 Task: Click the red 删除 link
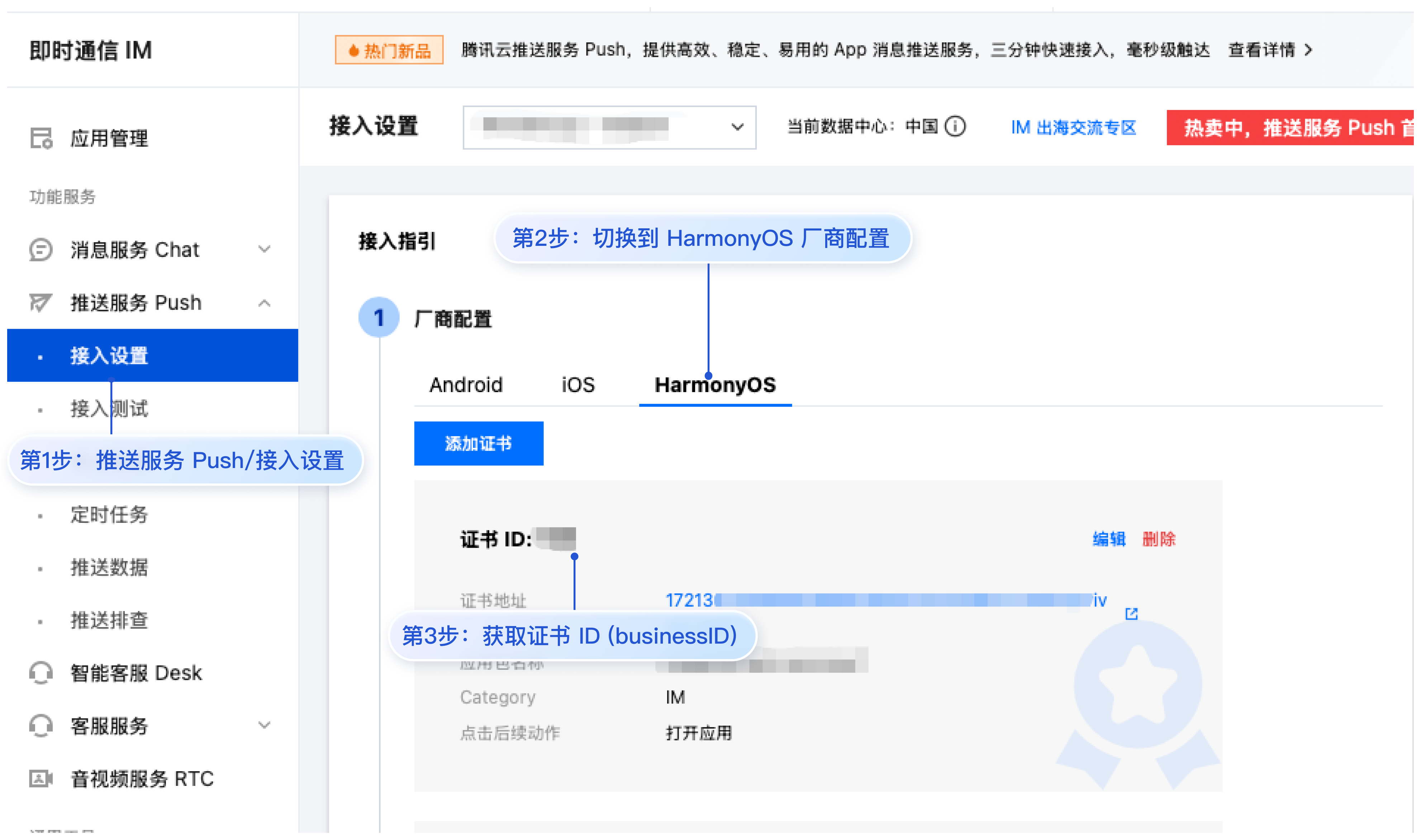(1159, 539)
